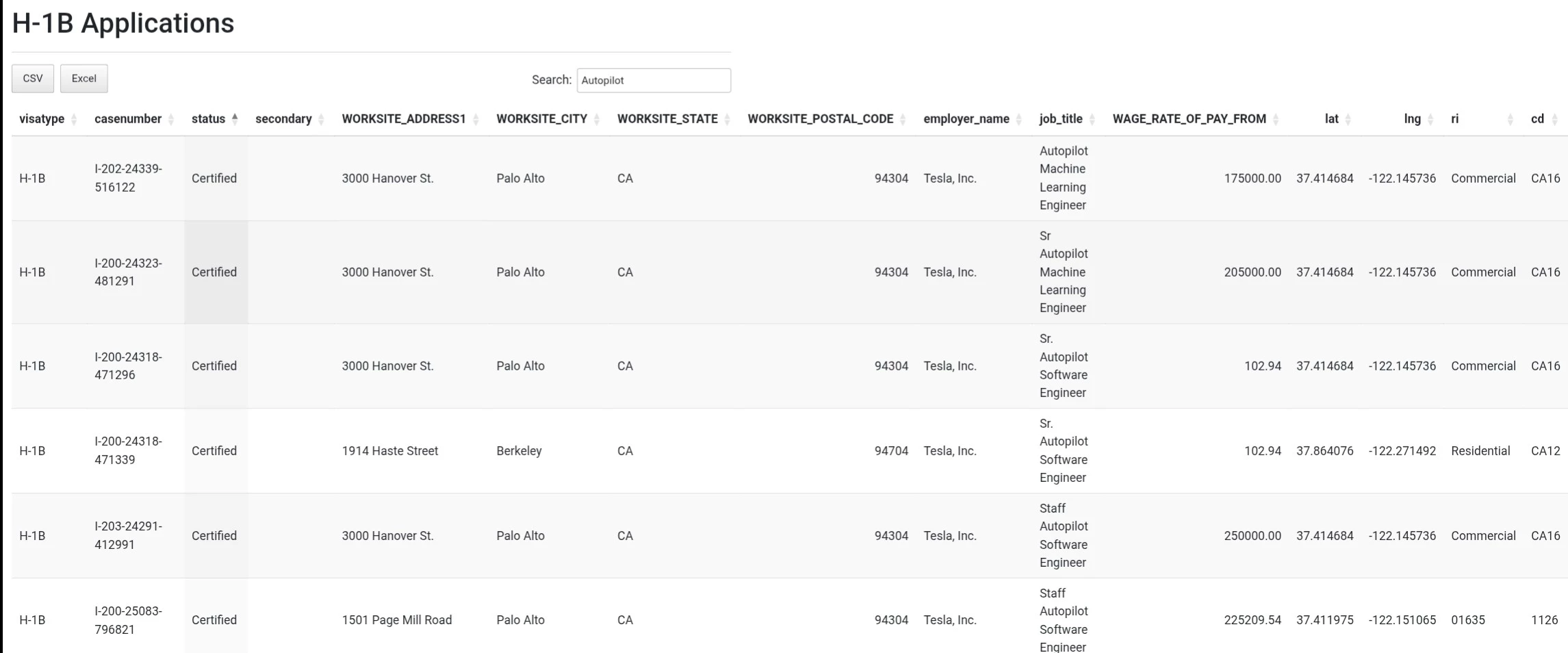Click sort arrows beside lat header
Image resolution: width=1568 pixels, height=653 pixels.
coord(1348,119)
